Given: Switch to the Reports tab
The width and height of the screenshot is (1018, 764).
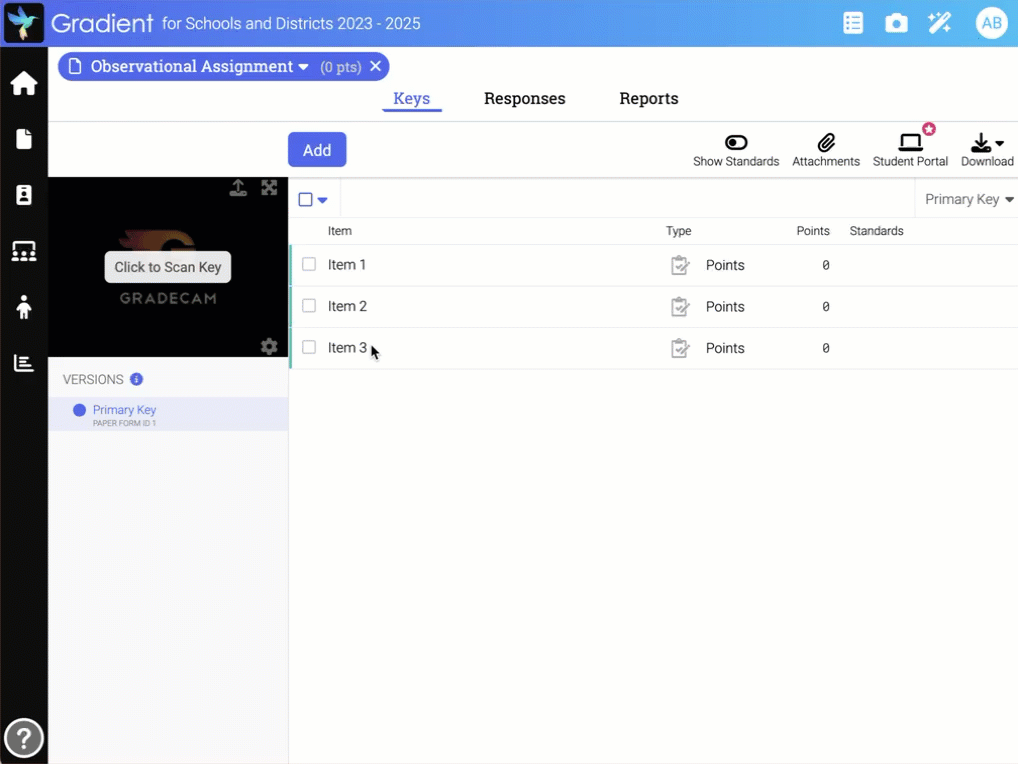Looking at the screenshot, I should pos(648,99).
